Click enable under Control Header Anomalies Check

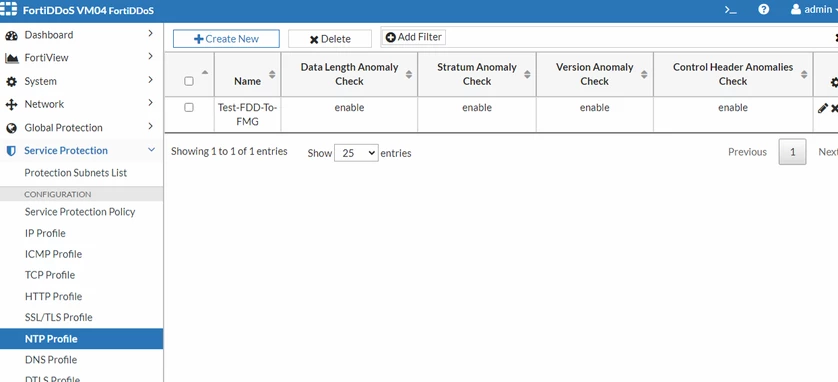click(733, 107)
